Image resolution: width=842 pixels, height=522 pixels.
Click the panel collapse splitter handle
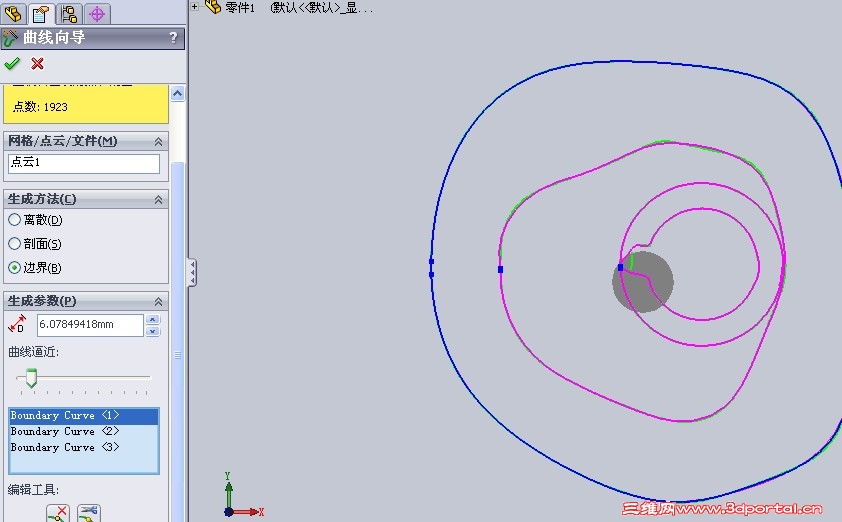192,272
